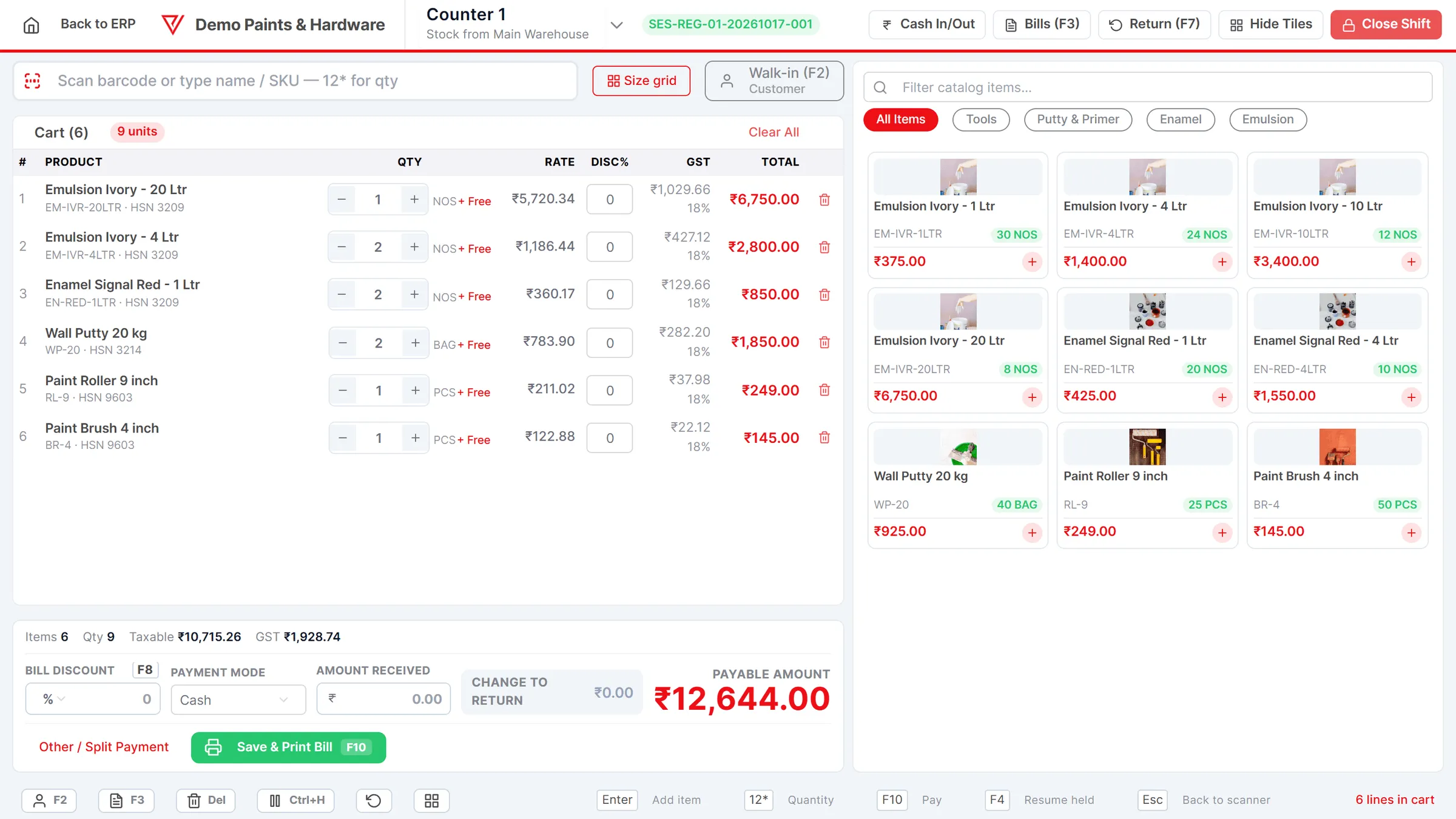Open Return (F7) screen

click(1154, 24)
